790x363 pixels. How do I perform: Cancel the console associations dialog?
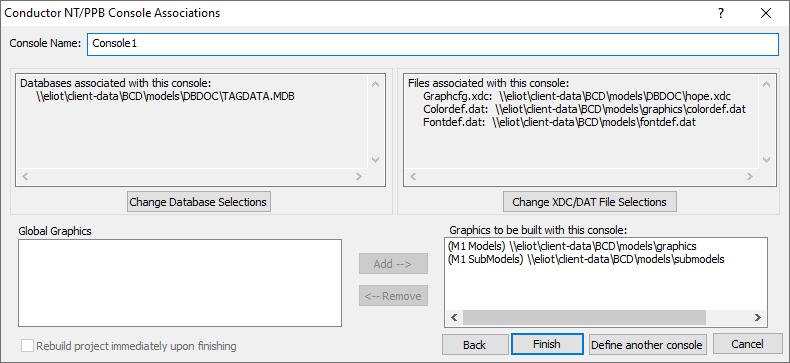[x=747, y=344]
